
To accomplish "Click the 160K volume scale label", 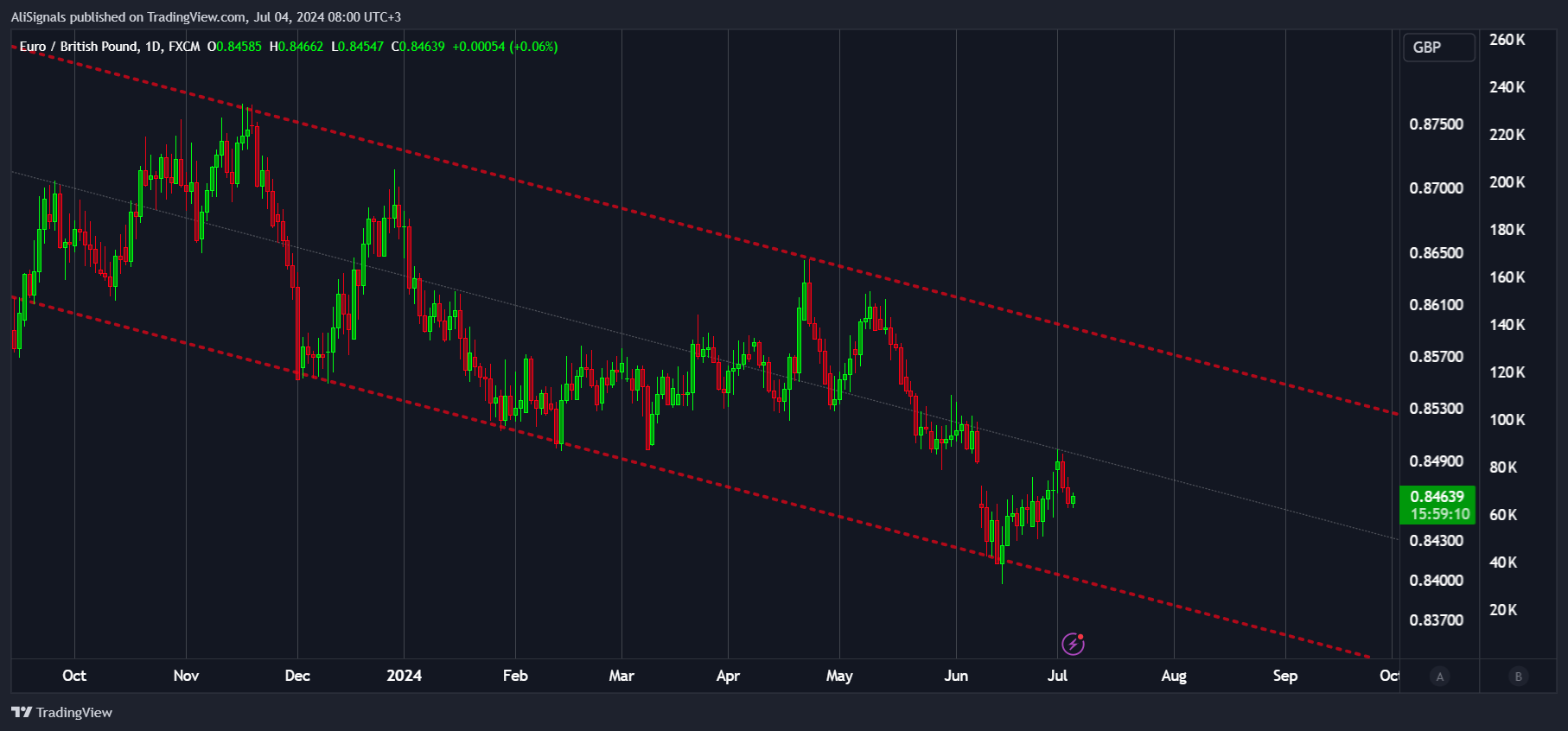I will pos(1507,277).
